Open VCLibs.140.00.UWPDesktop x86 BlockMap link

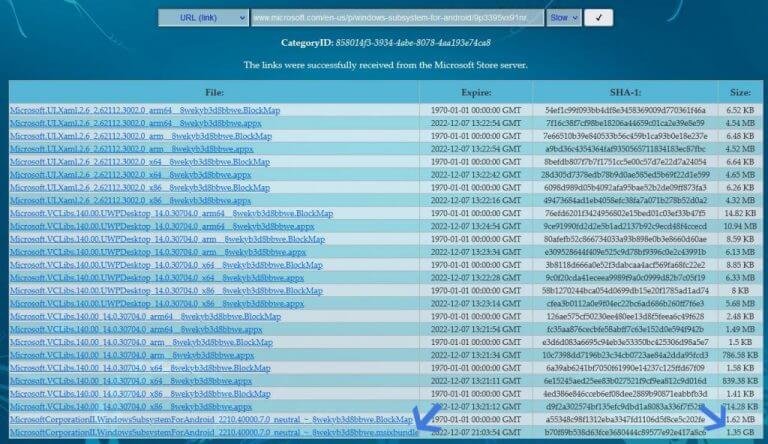tap(166, 290)
